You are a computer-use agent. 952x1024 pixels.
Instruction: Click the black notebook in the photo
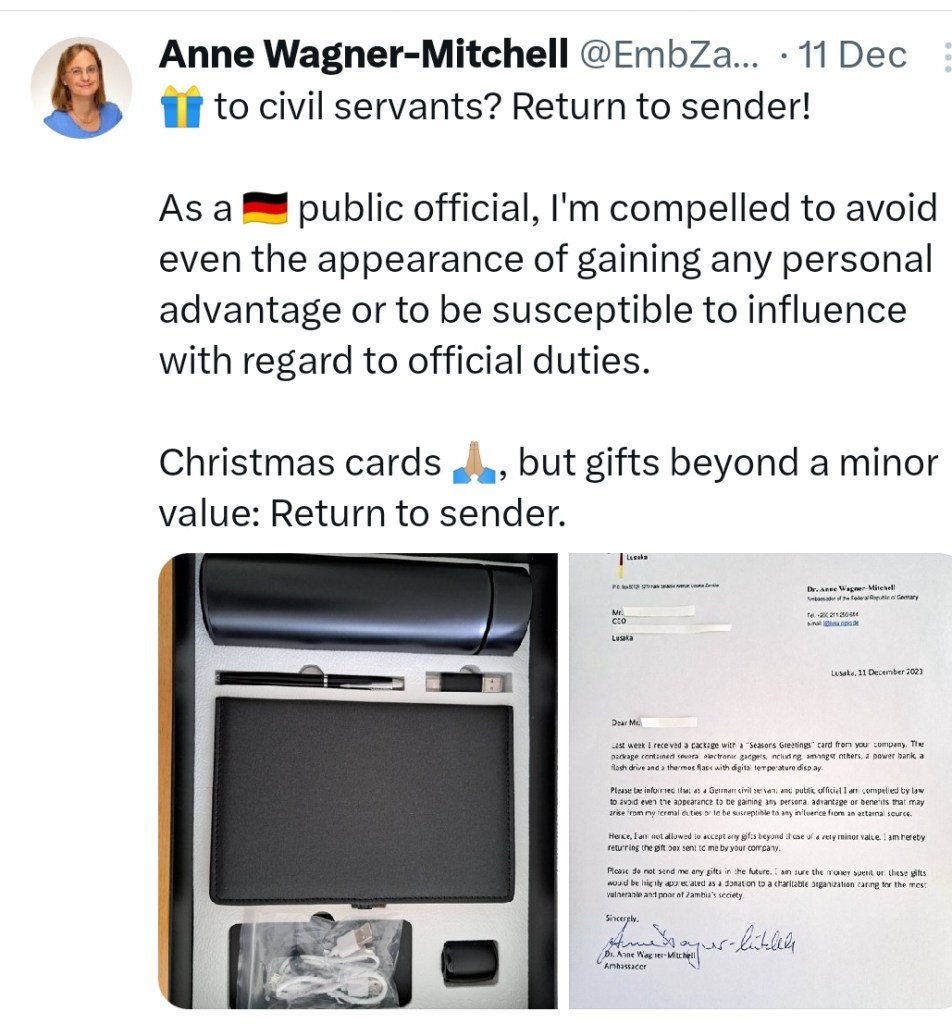point(363,799)
